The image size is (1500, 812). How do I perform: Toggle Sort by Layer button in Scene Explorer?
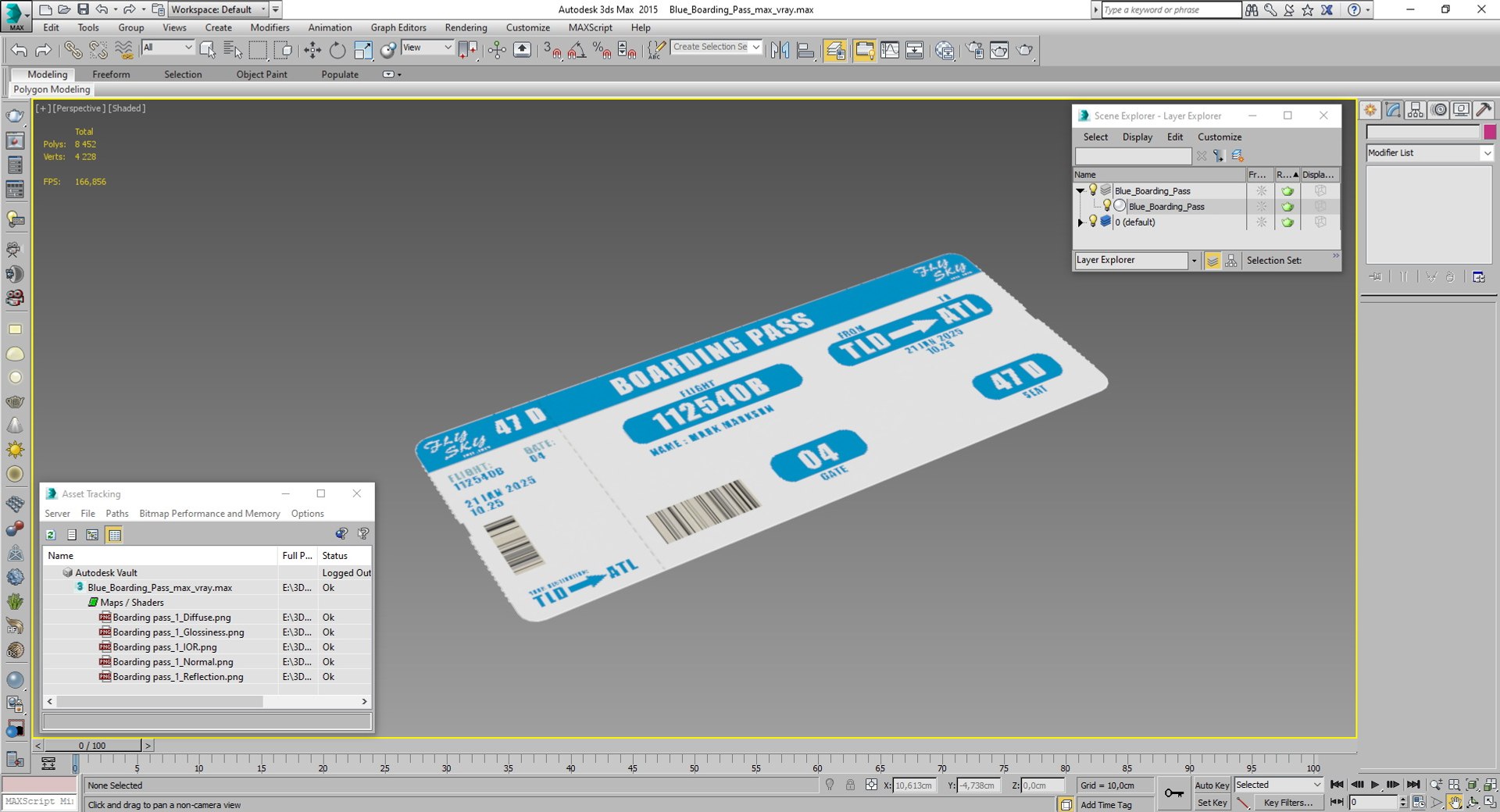(1212, 261)
